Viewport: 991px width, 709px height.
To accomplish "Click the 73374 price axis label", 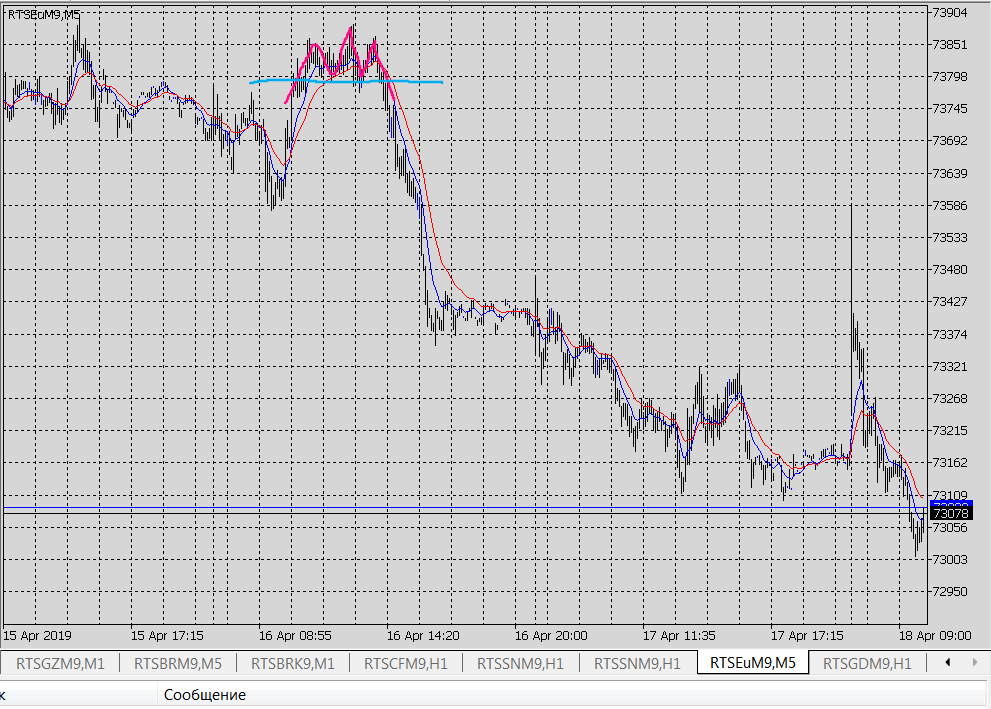I will 950,334.
